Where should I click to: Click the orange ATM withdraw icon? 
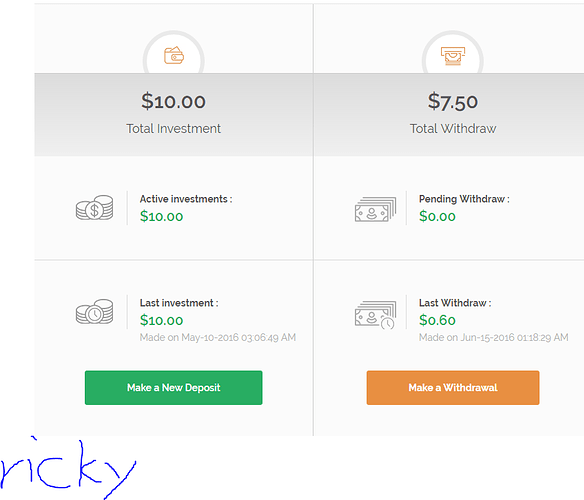tap(453, 56)
